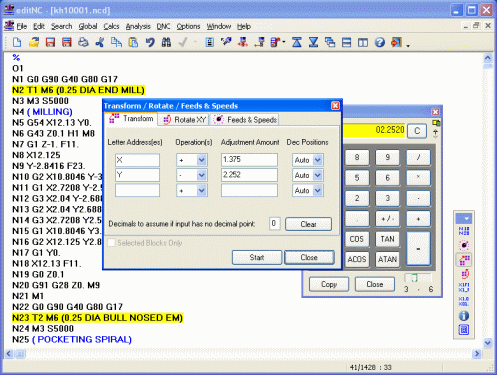
Task: Switch to the Rotate XY tab
Action: point(184,120)
